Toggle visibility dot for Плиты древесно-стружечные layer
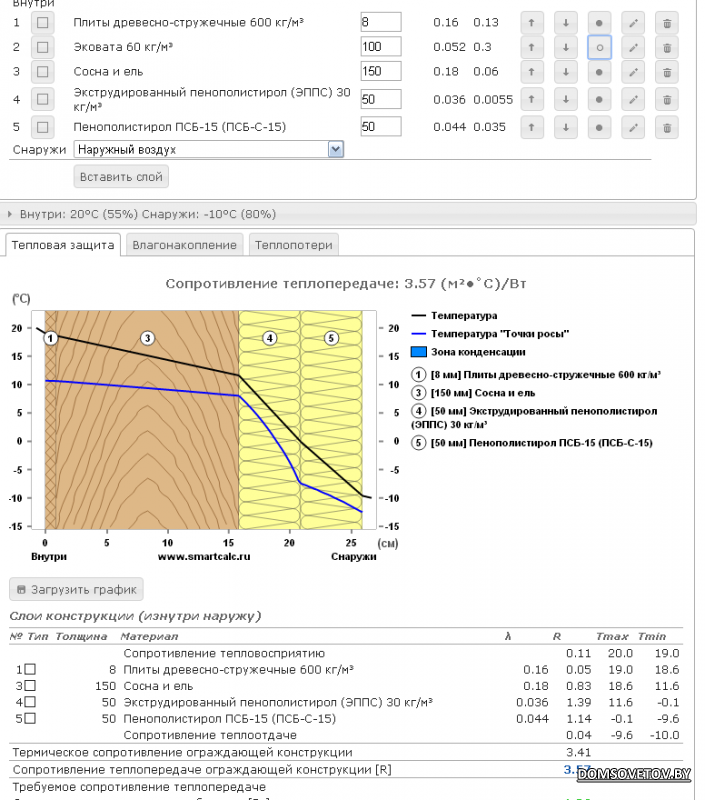 [x=599, y=23]
